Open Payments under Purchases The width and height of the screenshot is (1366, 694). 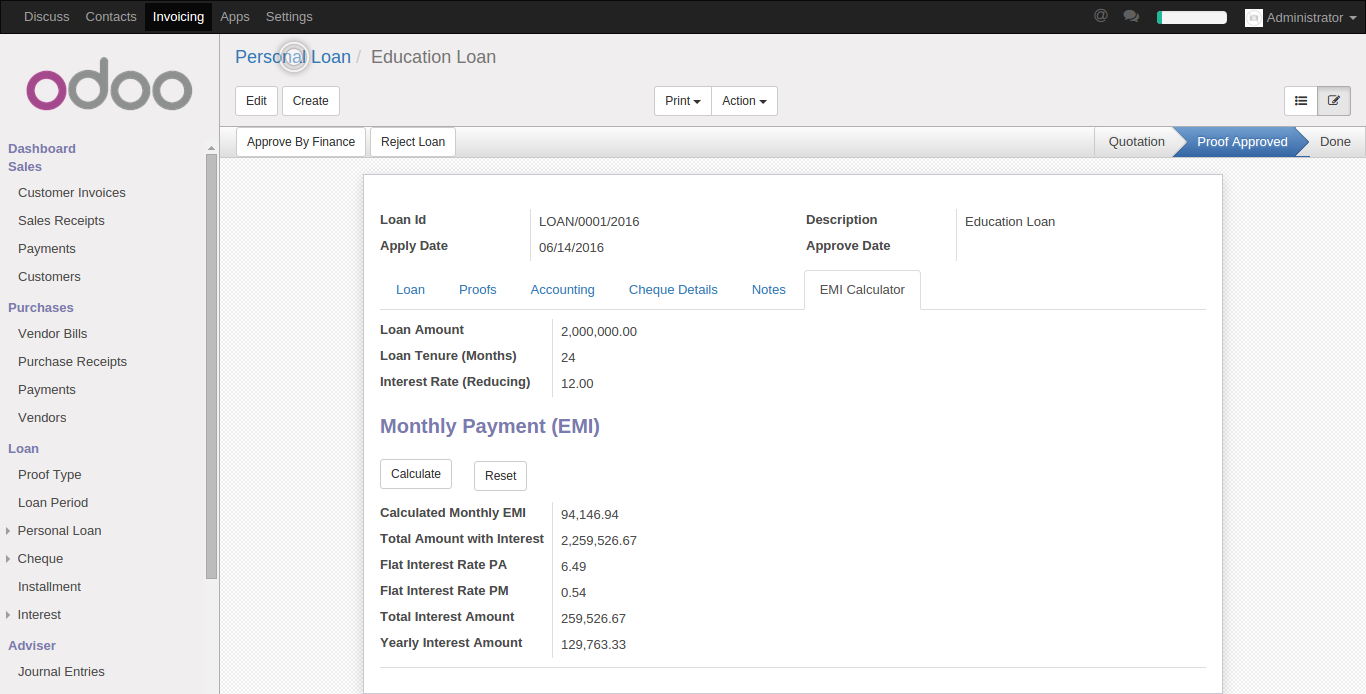(x=47, y=390)
